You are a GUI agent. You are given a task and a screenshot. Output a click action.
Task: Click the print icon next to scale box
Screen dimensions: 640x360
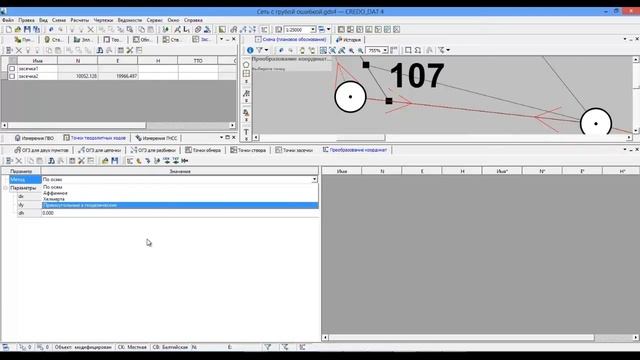(x=322, y=29)
